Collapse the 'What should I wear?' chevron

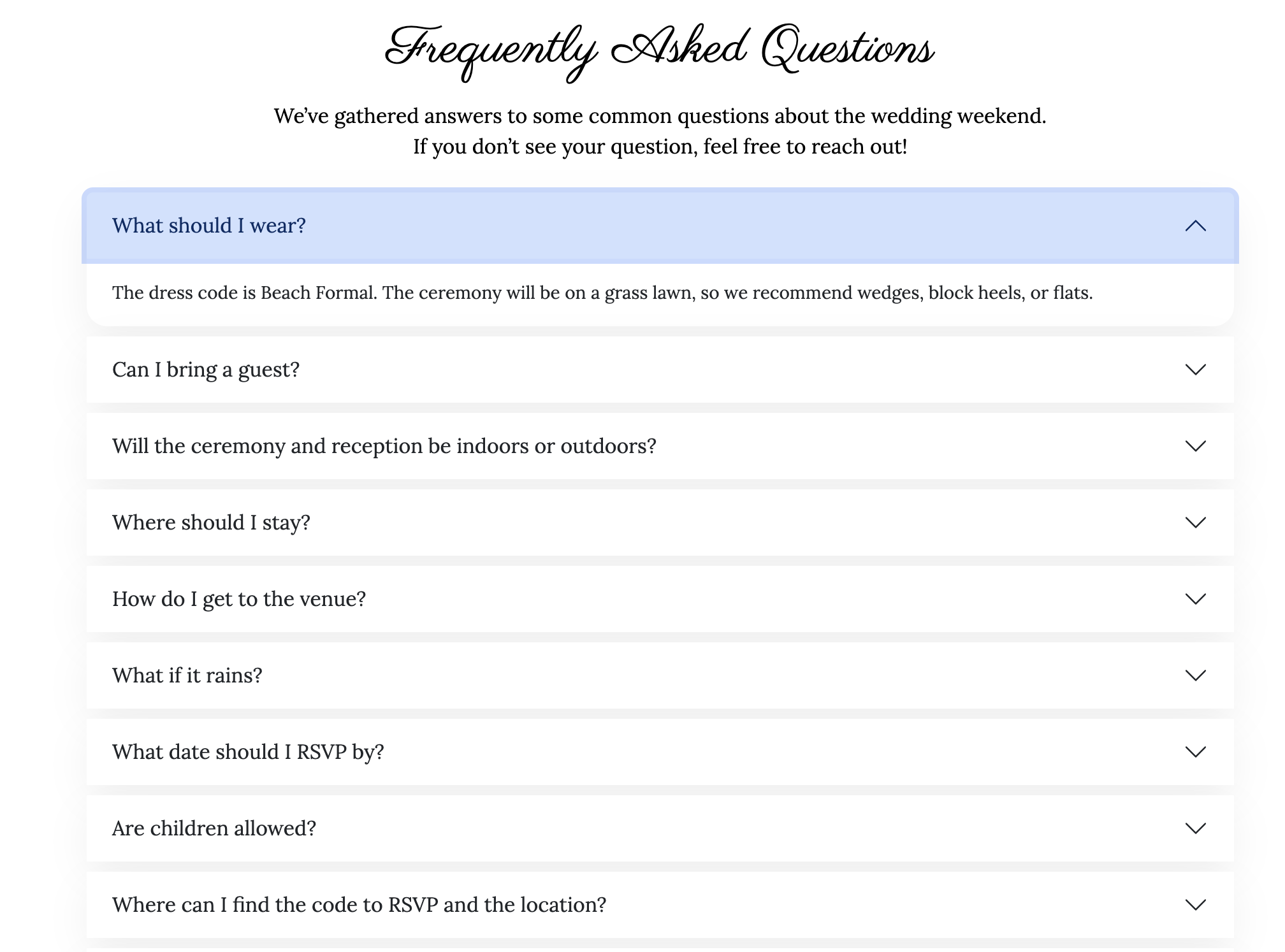[1195, 226]
